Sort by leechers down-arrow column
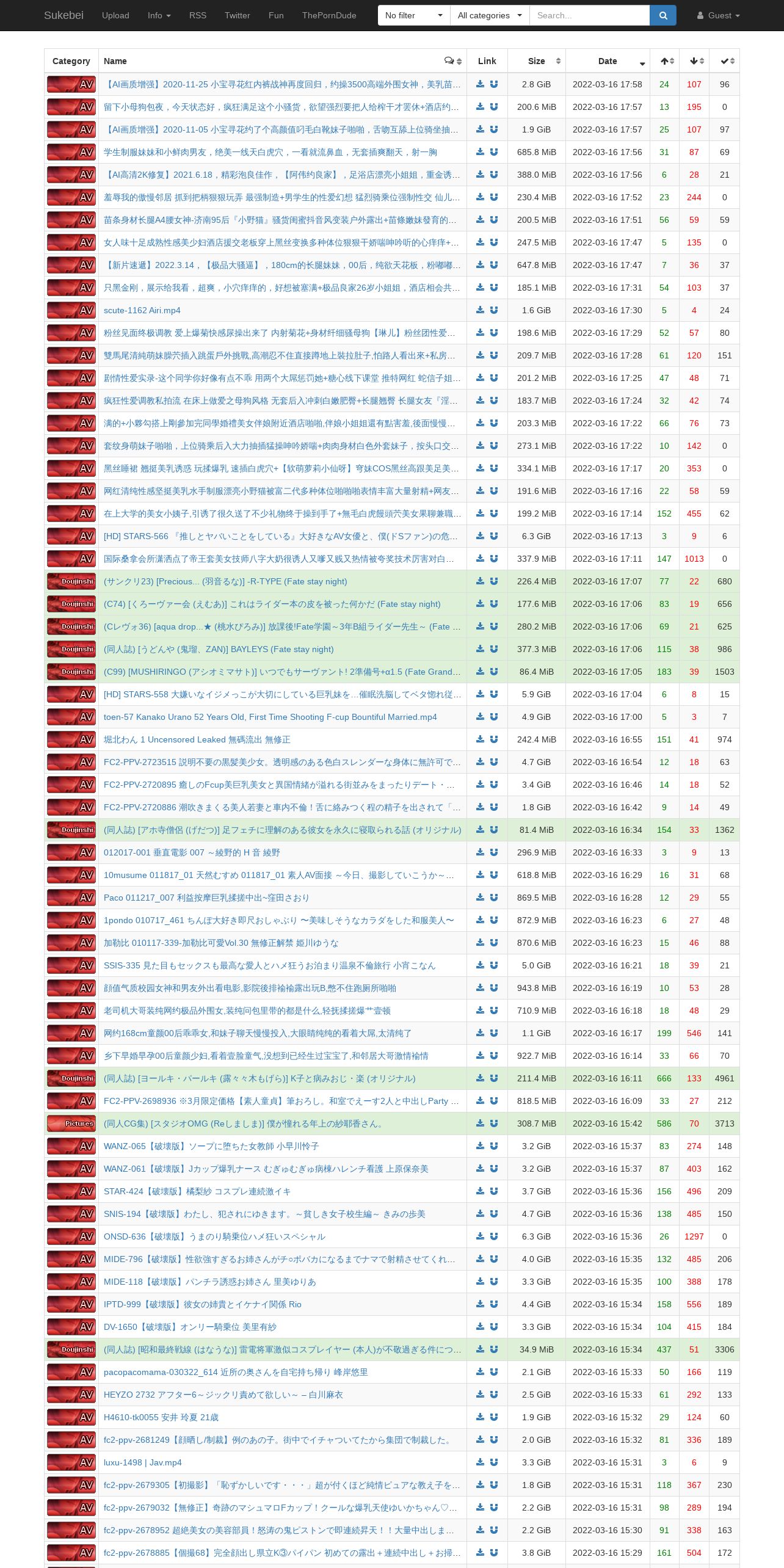784x1568 pixels. 694,61
